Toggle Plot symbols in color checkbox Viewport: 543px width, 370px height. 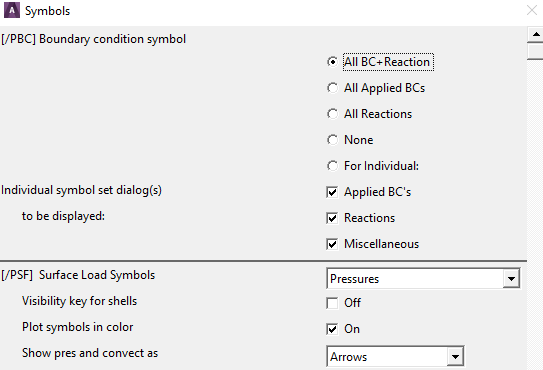(x=332, y=329)
